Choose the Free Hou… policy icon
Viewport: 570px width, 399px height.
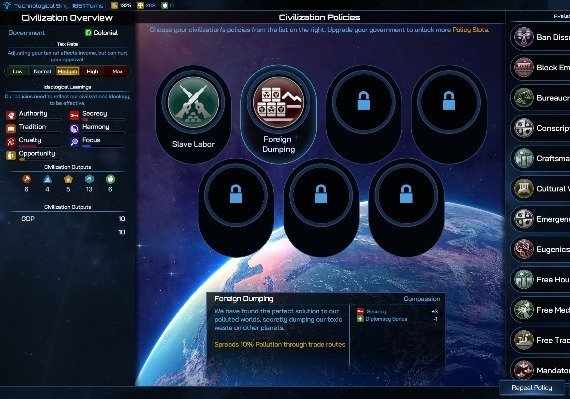(523, 279)
